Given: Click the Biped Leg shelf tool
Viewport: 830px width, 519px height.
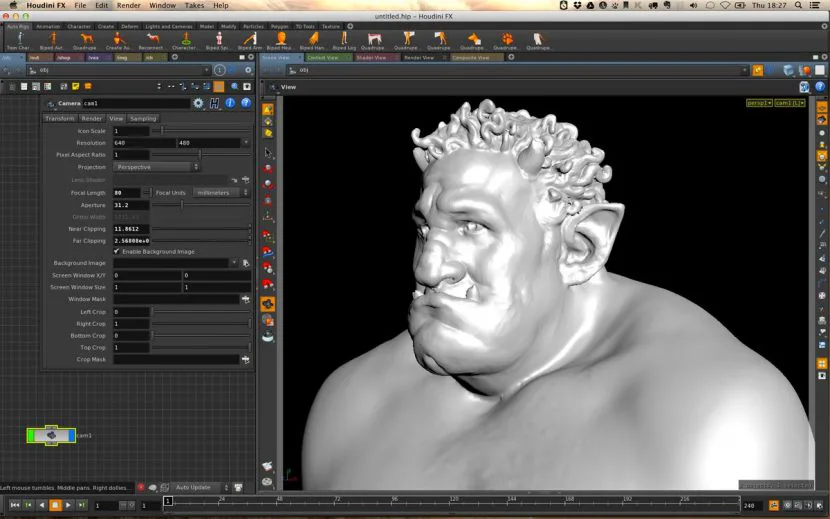Looking at the screenshot, I should tap(344, 41).
